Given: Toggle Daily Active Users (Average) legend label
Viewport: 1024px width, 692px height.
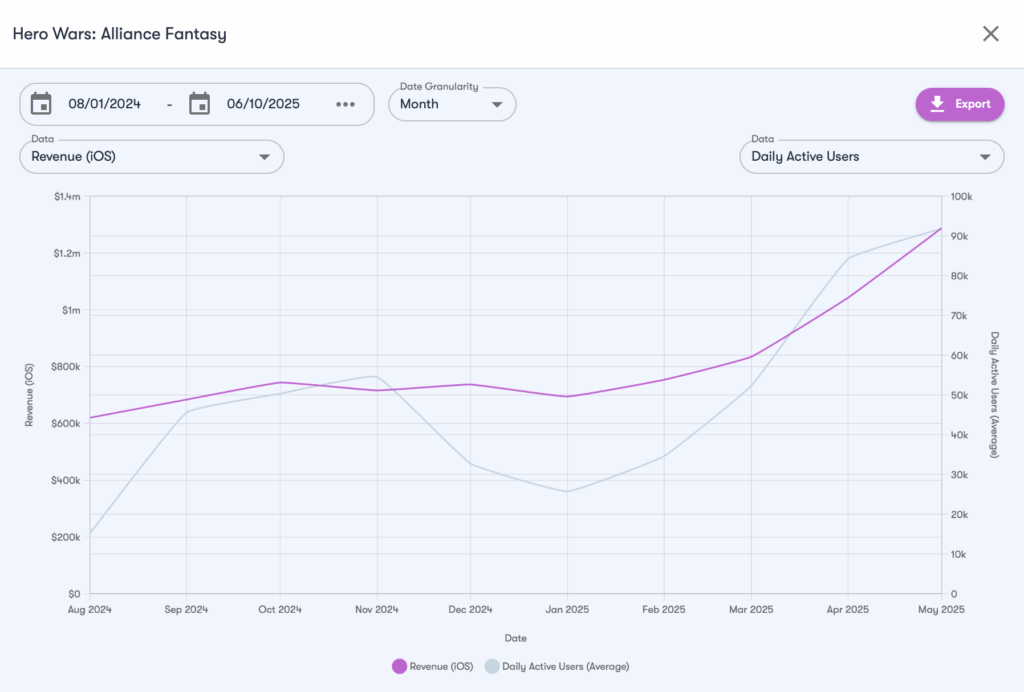Looking at the screenshot, I should pyautogui.click(x=565, y=666).
